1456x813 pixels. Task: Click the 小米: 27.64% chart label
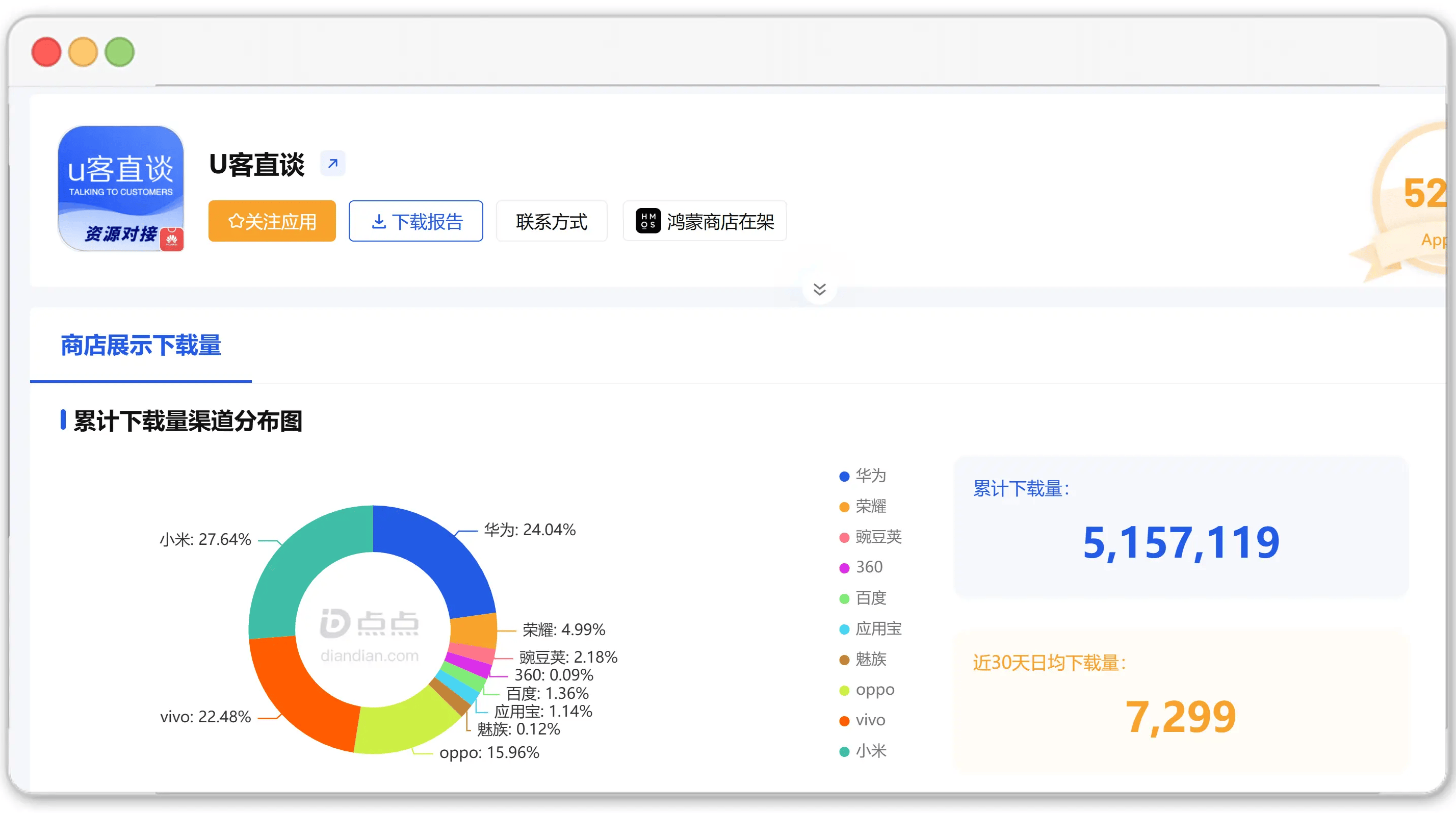click(x=205, y=540)
